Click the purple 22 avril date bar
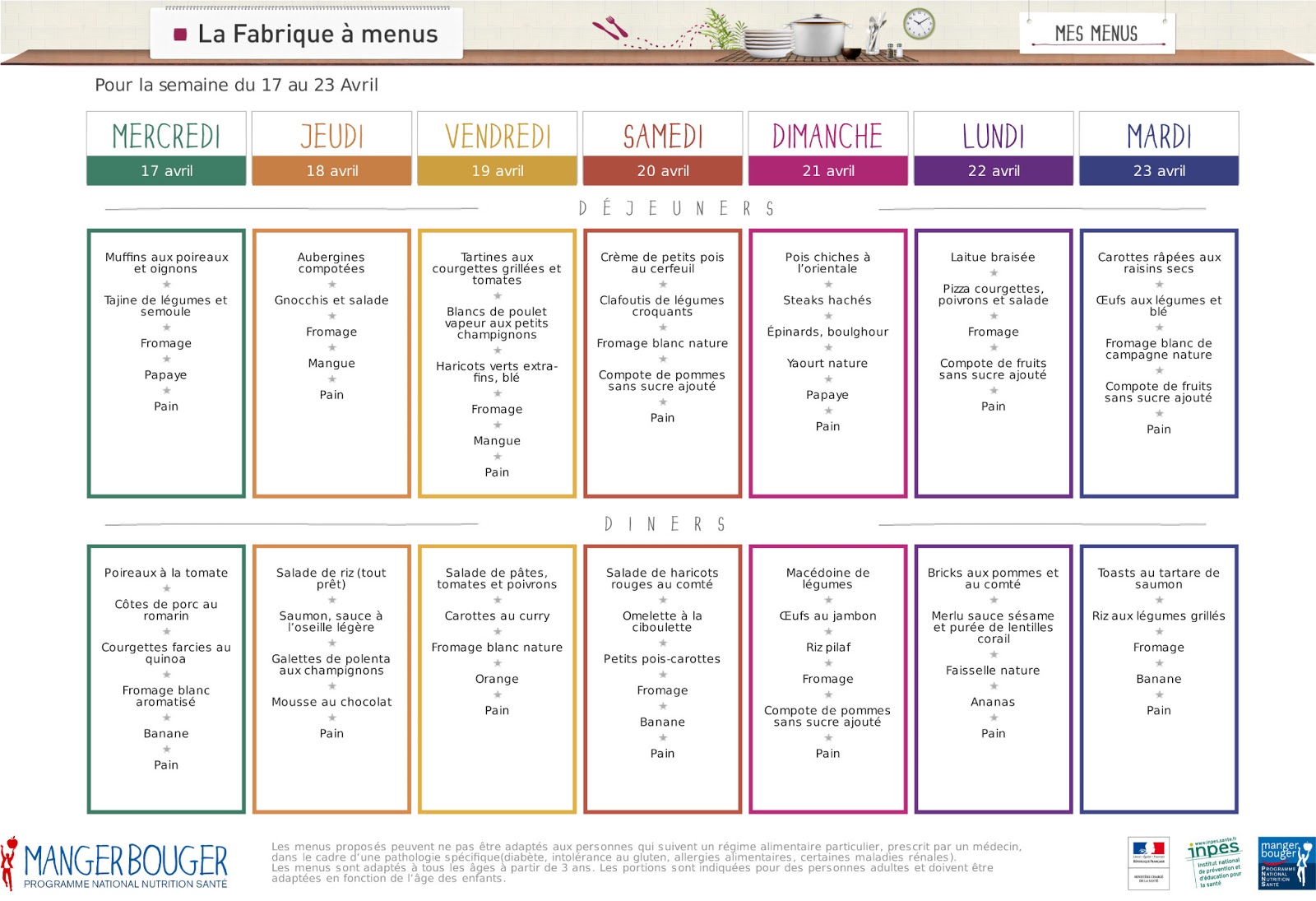Viewport: 1316px width, 901px height. coord(994,171)
